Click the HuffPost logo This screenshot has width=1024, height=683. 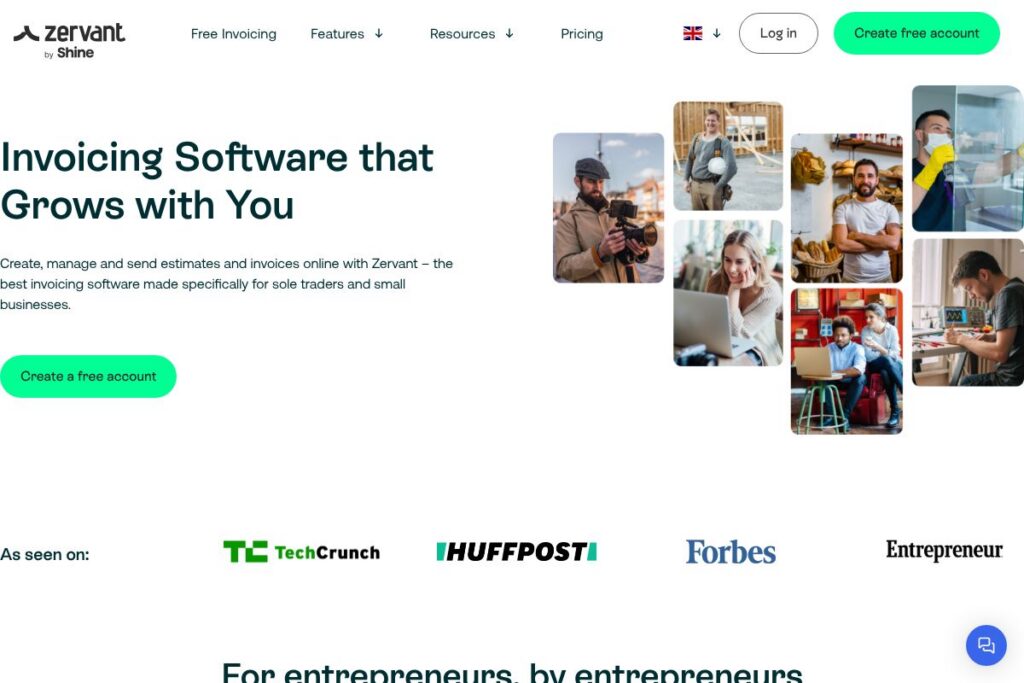[516, 552]
